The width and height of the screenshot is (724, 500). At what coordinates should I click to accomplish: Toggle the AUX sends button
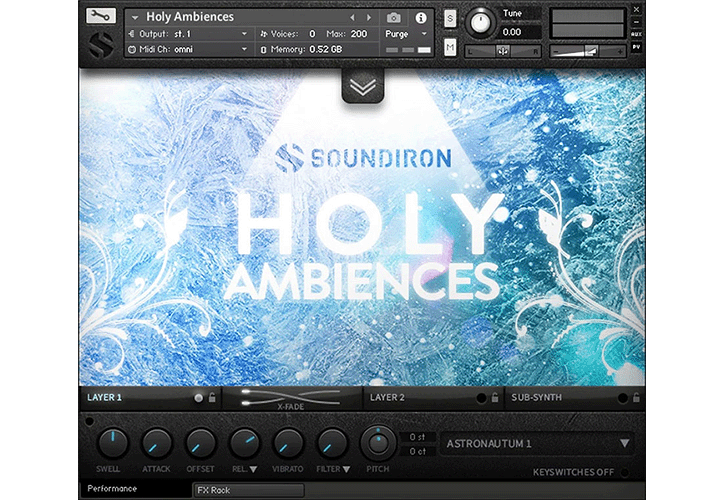(x=636, y=35)
